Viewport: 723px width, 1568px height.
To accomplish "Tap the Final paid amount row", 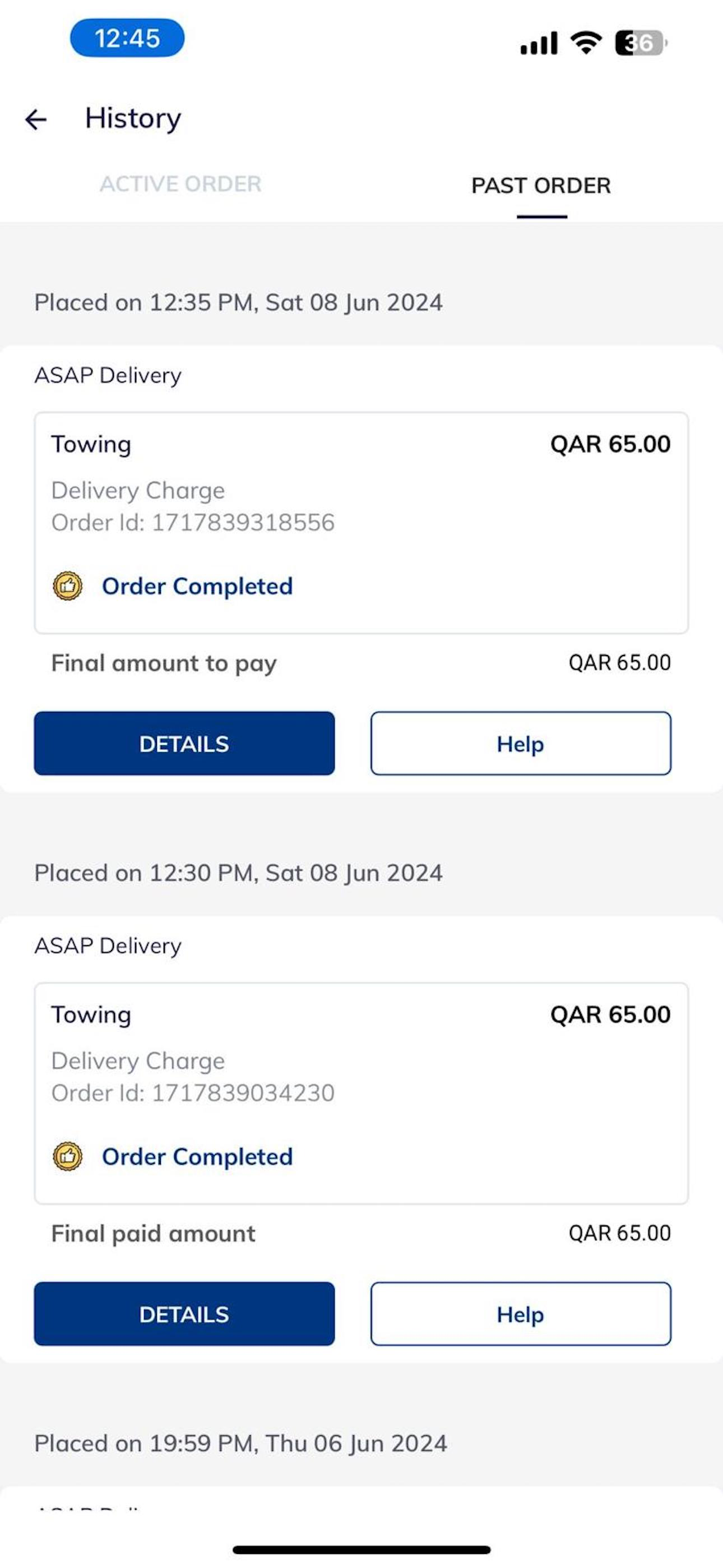I will click(x=361, y=1233).
